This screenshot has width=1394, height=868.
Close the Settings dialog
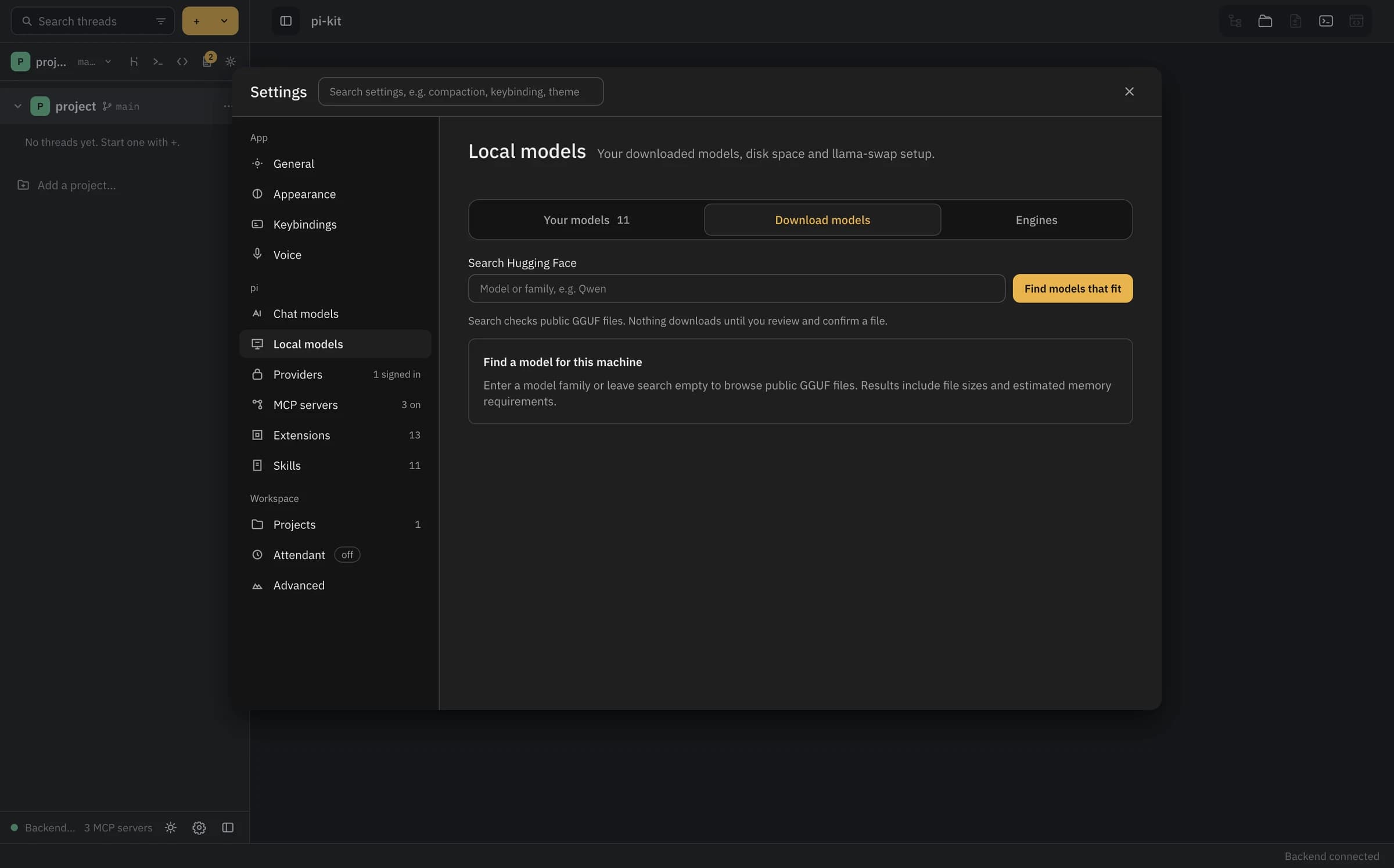(x=1129, y=92)
